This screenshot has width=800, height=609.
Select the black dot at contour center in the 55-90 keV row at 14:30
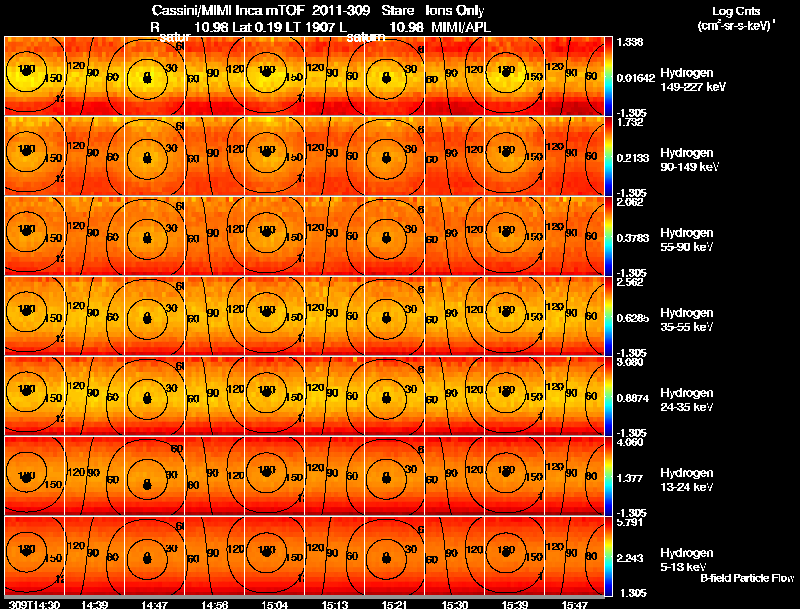click(x=26, y=231)
